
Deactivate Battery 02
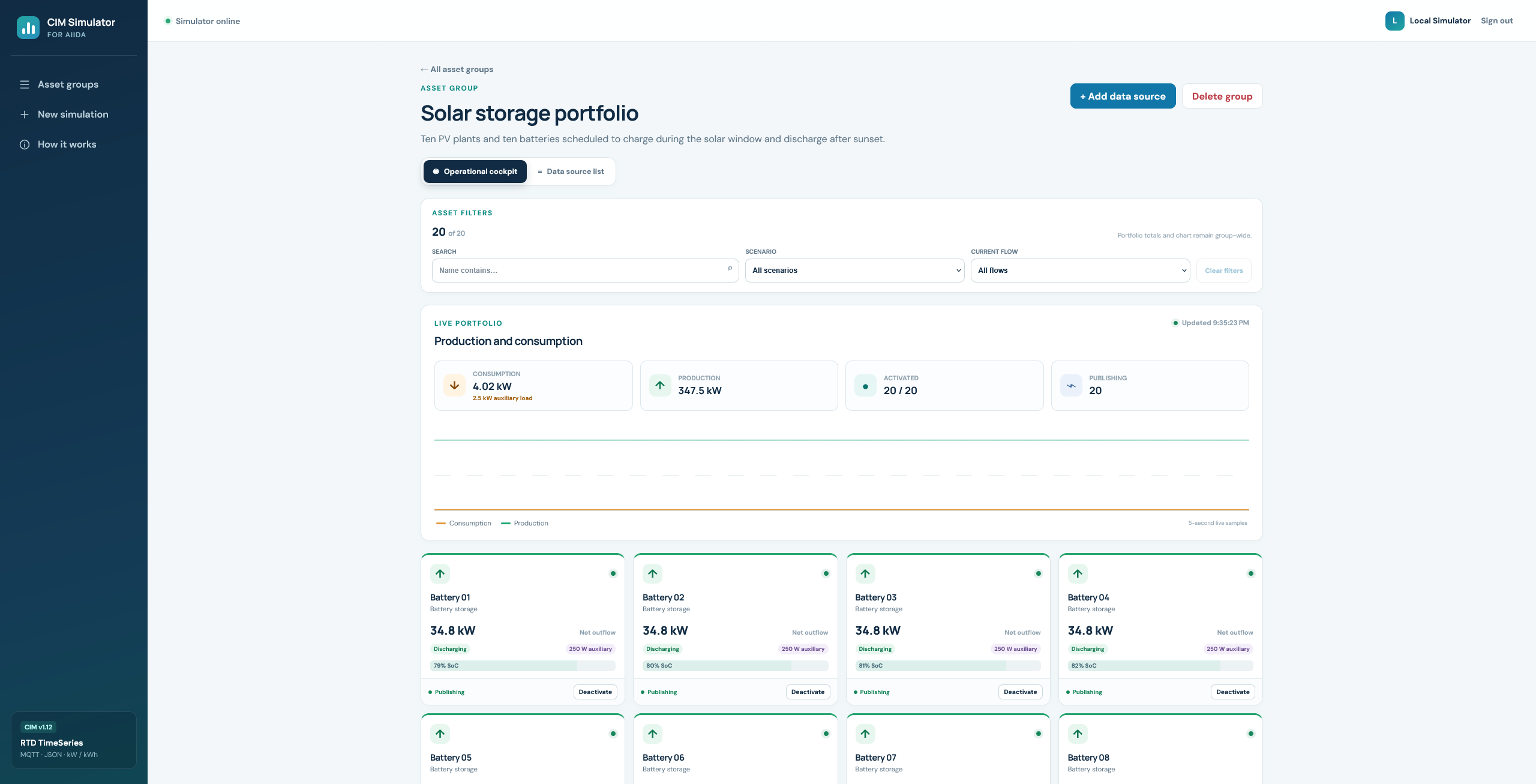click(808, 692)
